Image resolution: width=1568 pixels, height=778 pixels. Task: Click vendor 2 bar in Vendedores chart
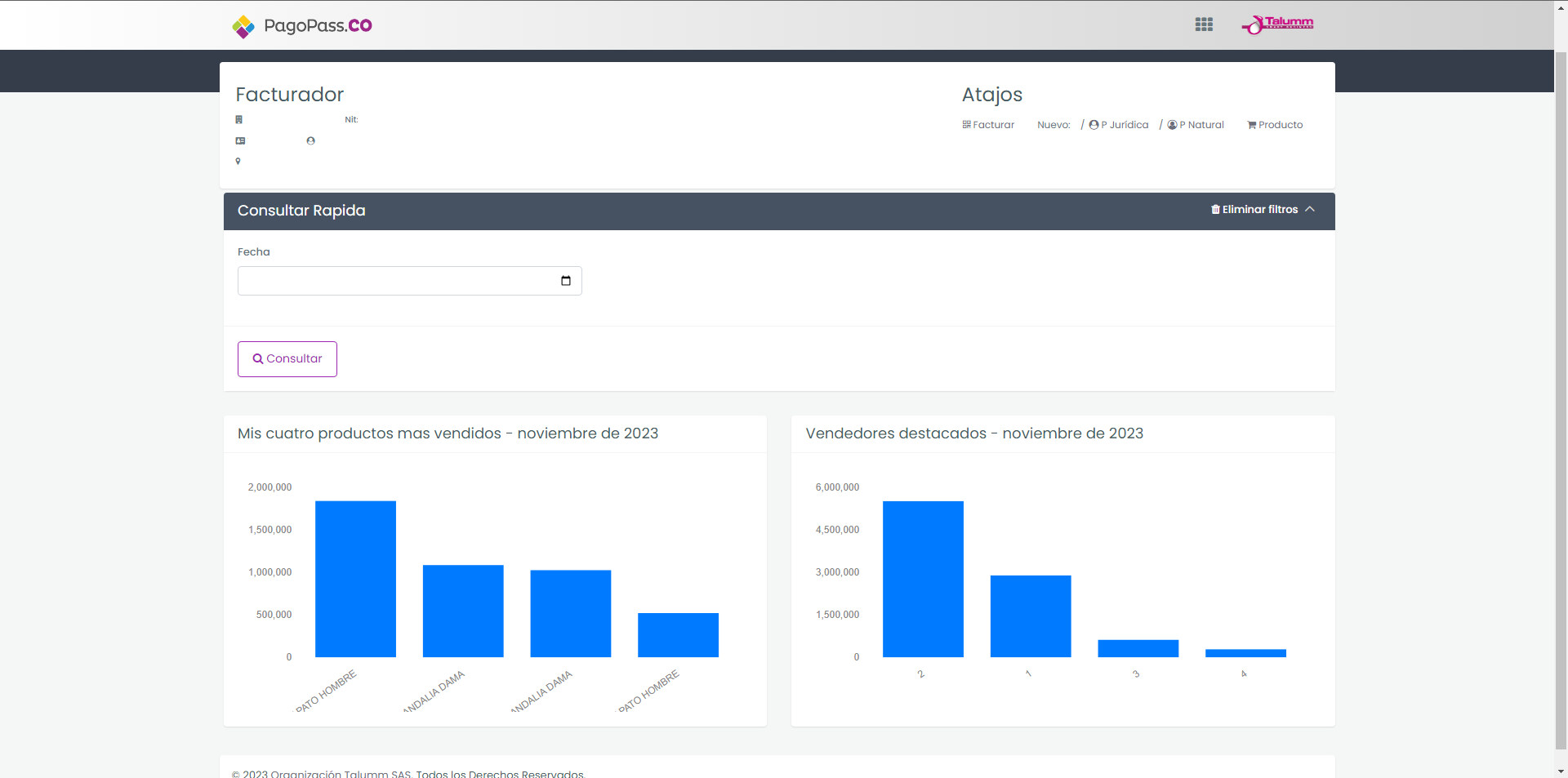click(x=923, y=579)
